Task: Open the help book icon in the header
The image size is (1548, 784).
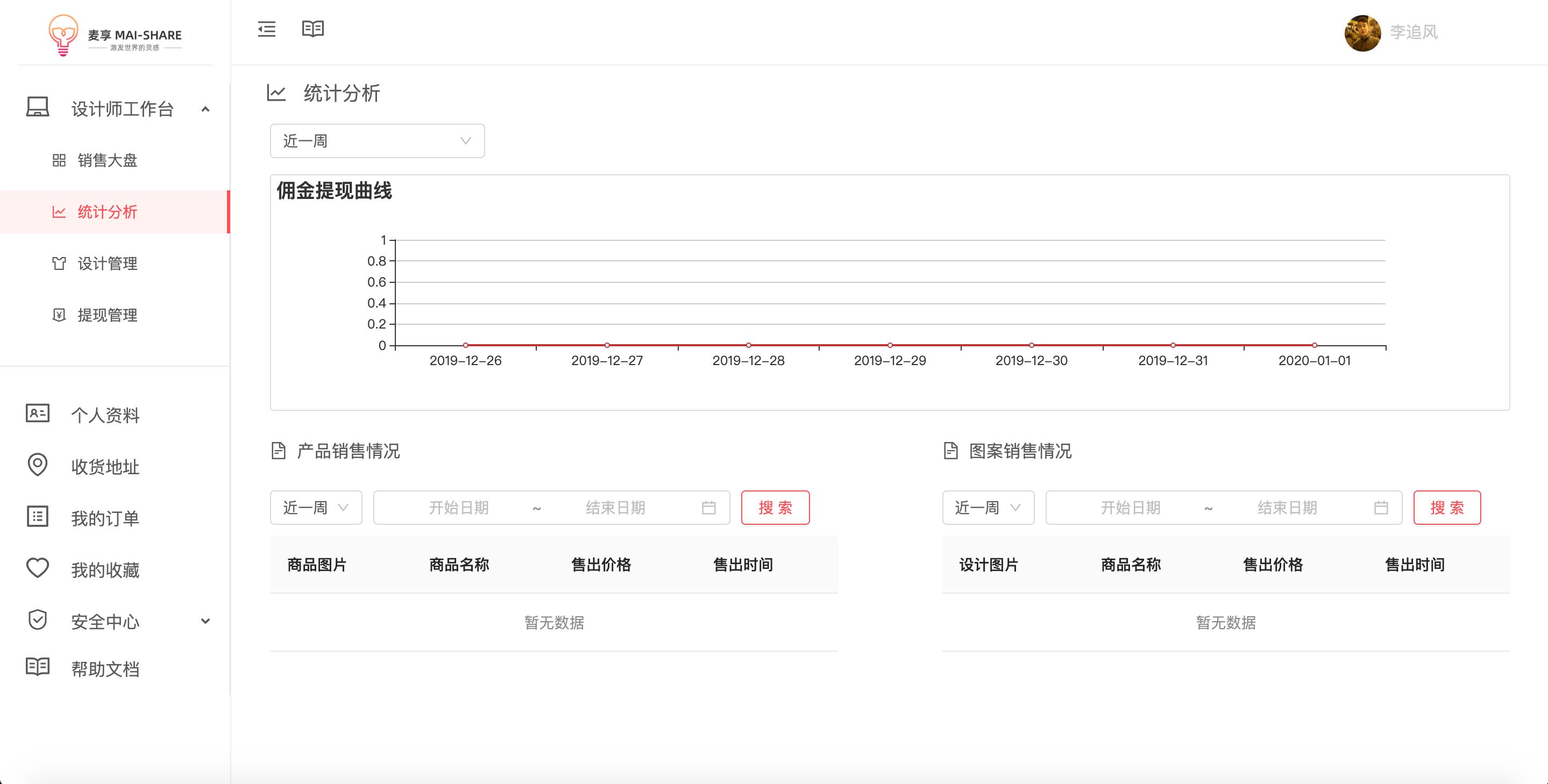Action: point(313,29)
